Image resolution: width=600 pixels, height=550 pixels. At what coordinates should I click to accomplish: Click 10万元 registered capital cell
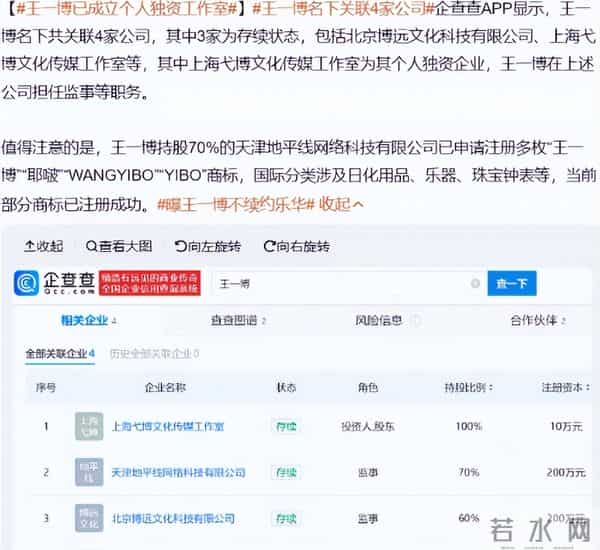click(x=566, y=426)
